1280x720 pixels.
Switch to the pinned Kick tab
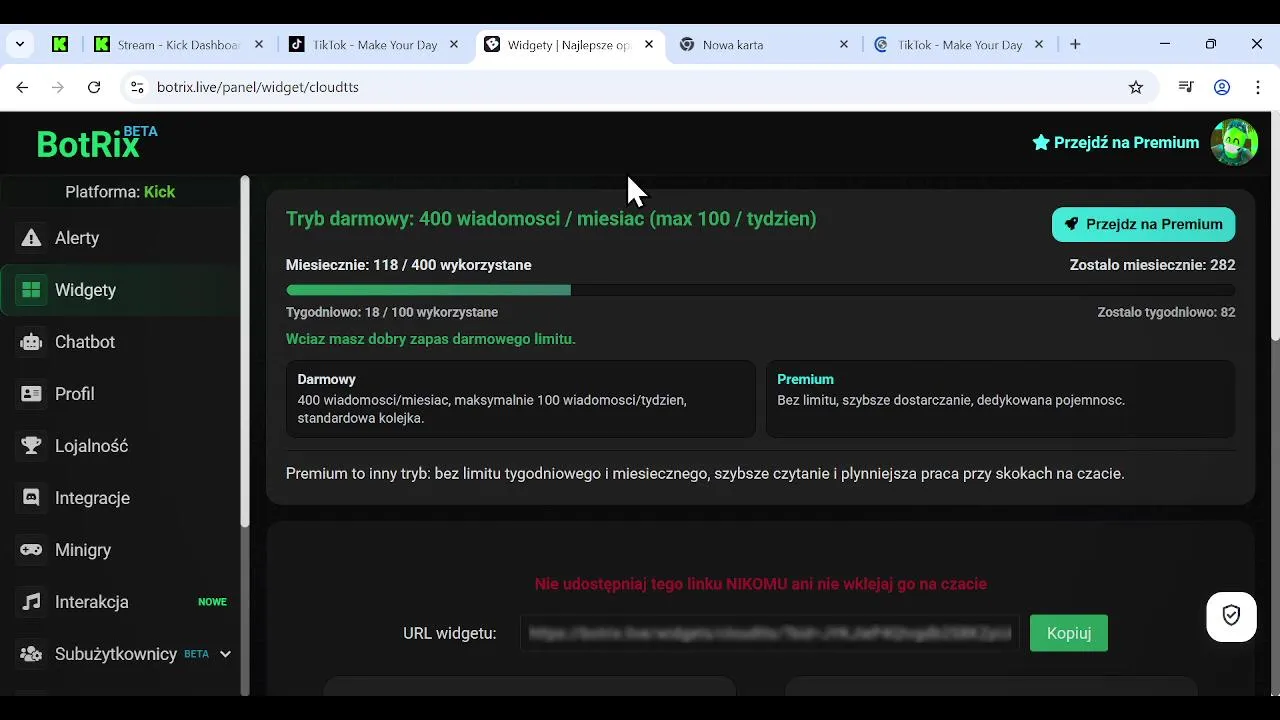tap(61, 44)
